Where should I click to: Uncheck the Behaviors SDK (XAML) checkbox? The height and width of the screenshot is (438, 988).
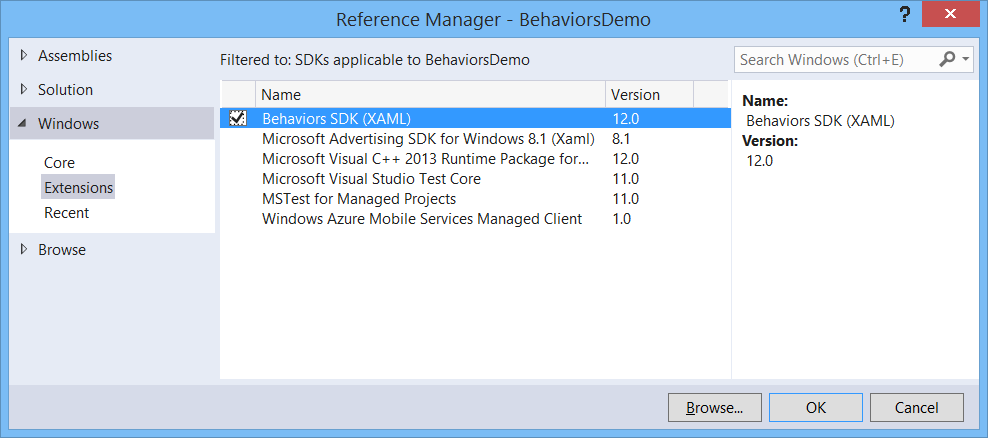pyautogui.click(x=238, y=118)
